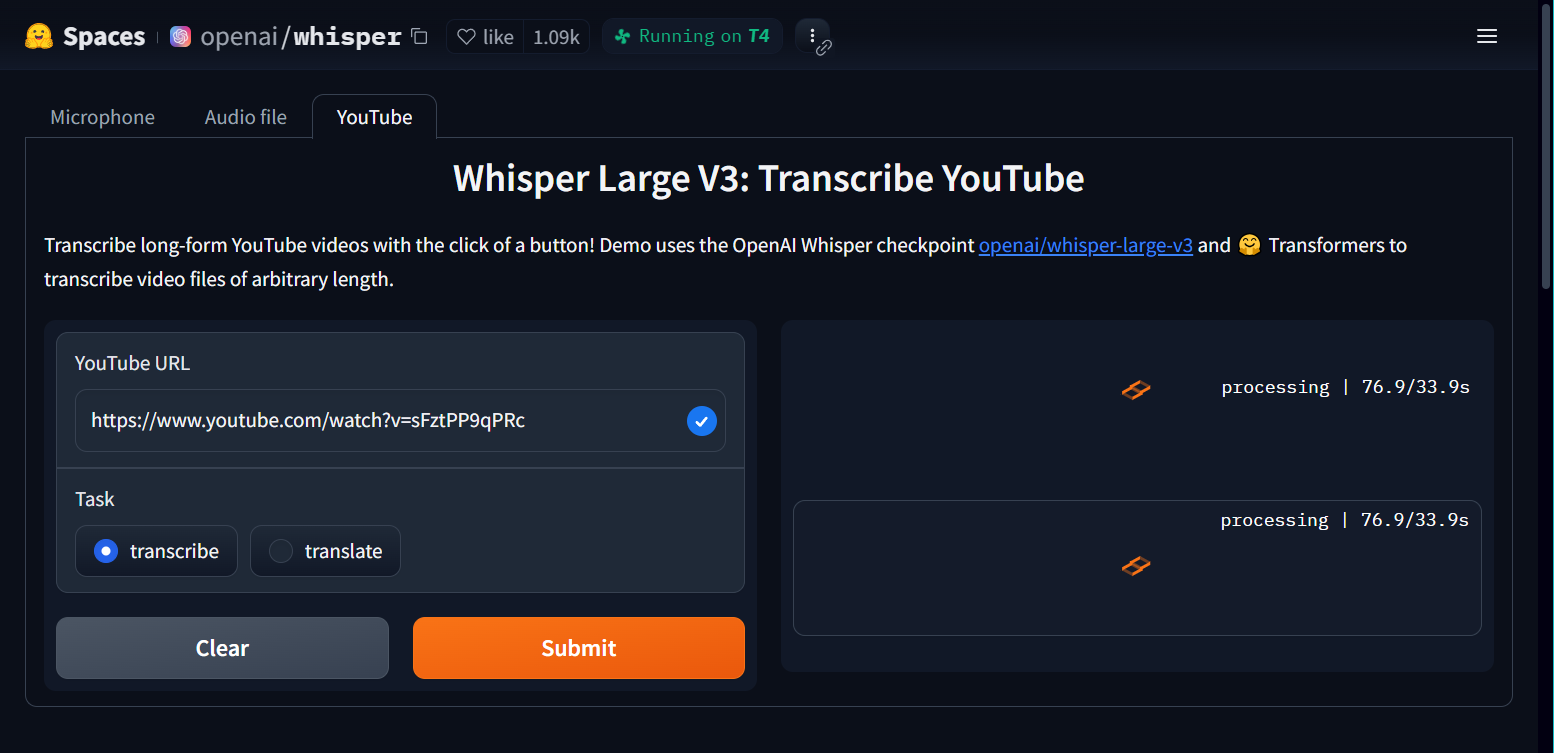Open the openai/whisper-large-v3 link

(1086, 245)
